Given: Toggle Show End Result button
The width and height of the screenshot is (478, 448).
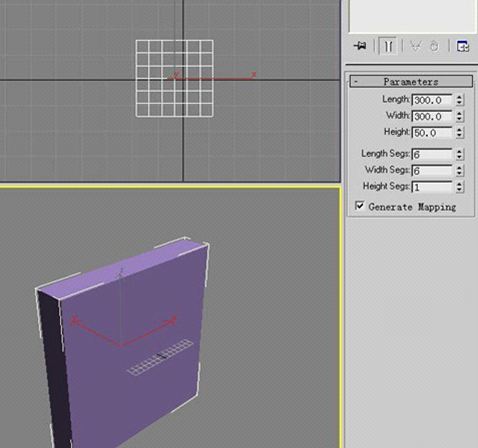Looking at the screenshot, I should click(x=388, y=46).
